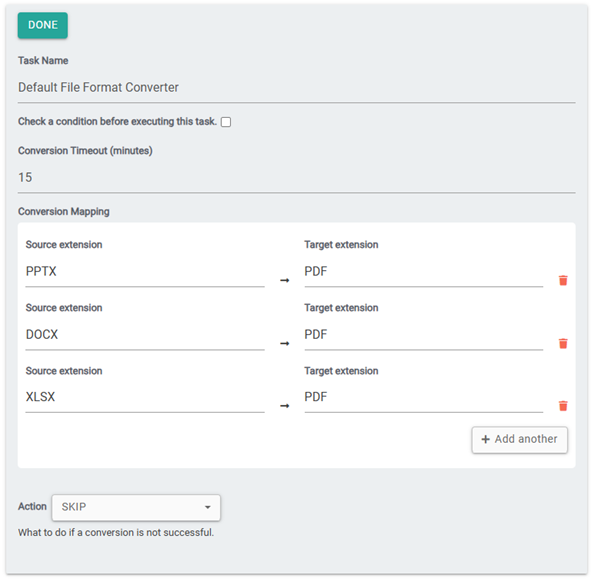Enable the condition check before executing checkbox
Viewport: 591px width, 579px height.
coord(226,122)
